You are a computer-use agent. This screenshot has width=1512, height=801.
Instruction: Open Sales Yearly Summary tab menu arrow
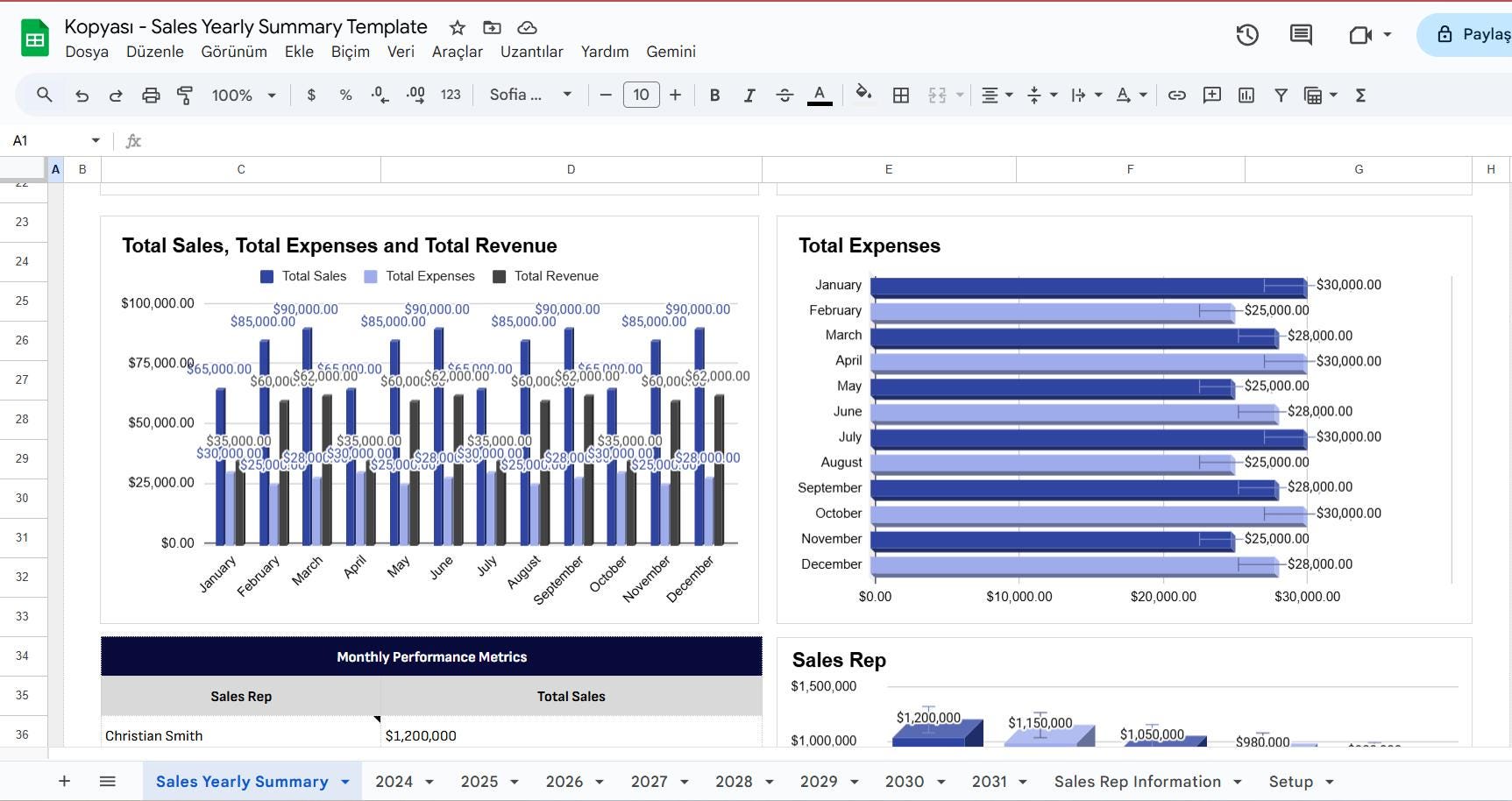coord(345,782)
